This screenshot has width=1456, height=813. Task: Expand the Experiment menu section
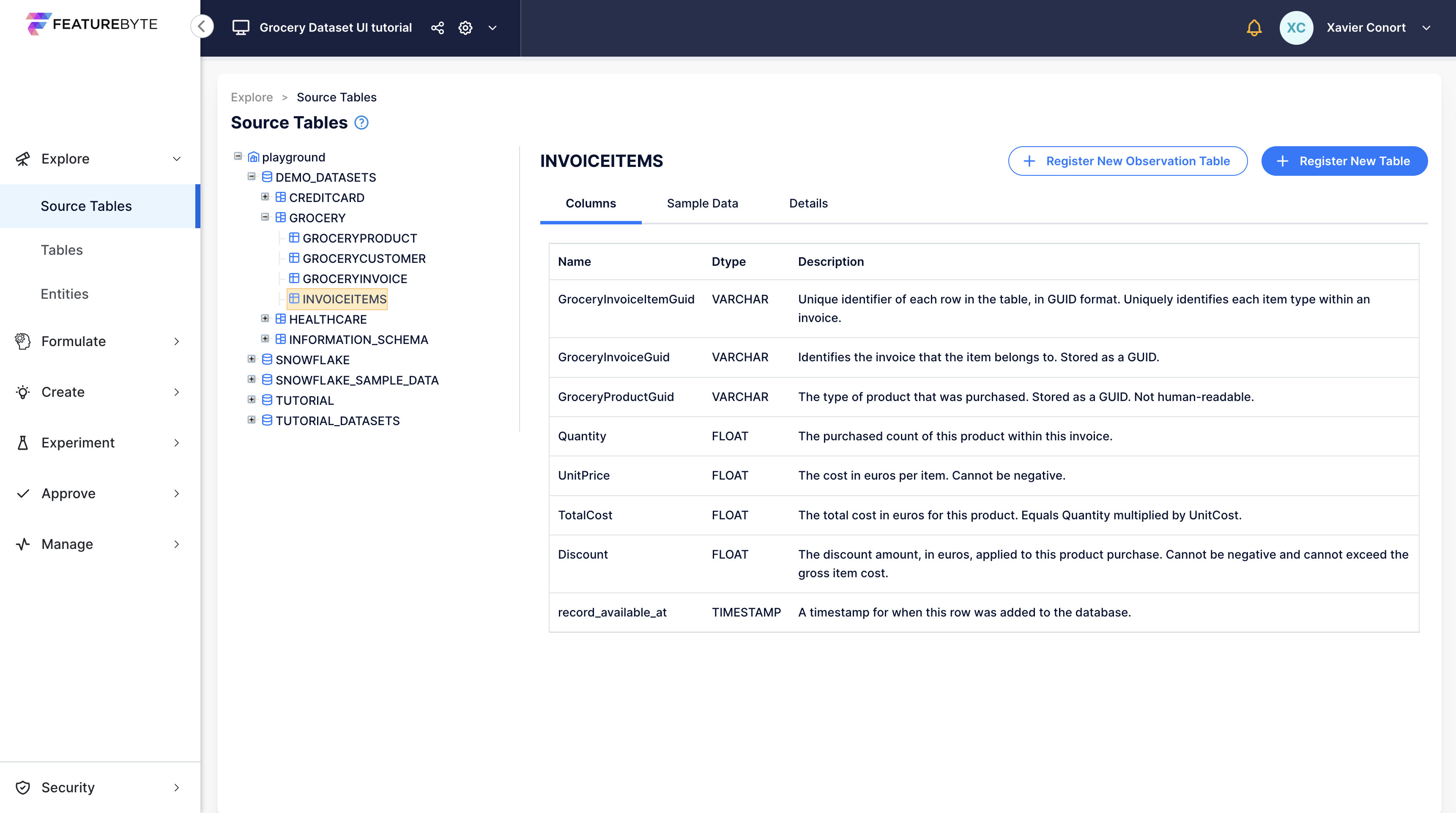[x=176, y=443]
